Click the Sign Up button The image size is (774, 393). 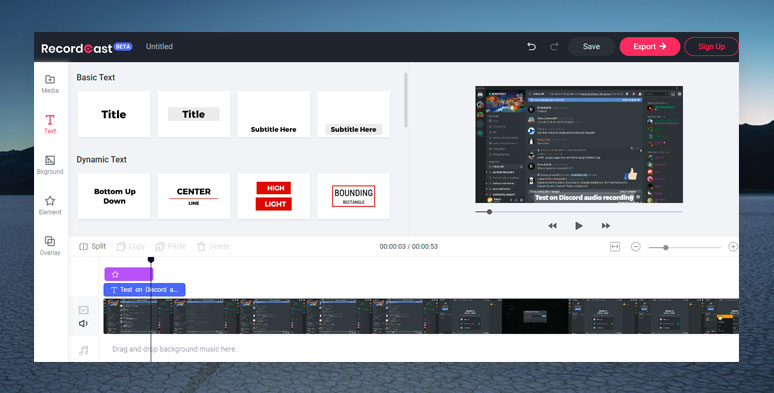point(711,46)
